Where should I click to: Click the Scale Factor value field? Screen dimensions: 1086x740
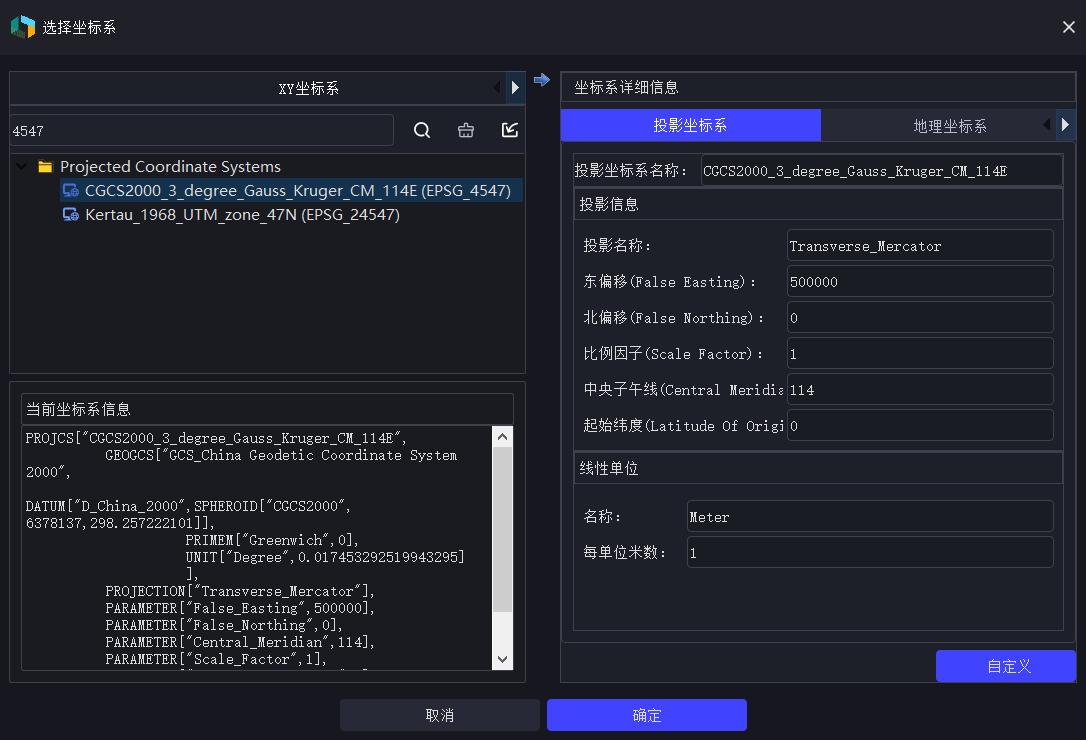pos(920,354)
